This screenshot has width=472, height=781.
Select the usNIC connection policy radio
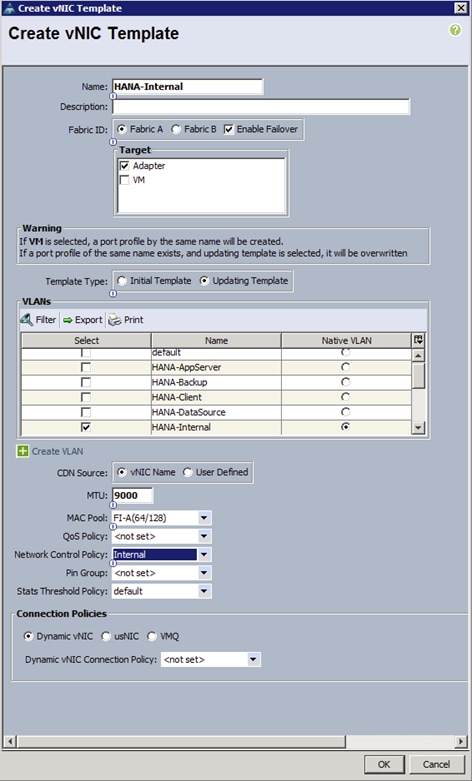point(106,637)
